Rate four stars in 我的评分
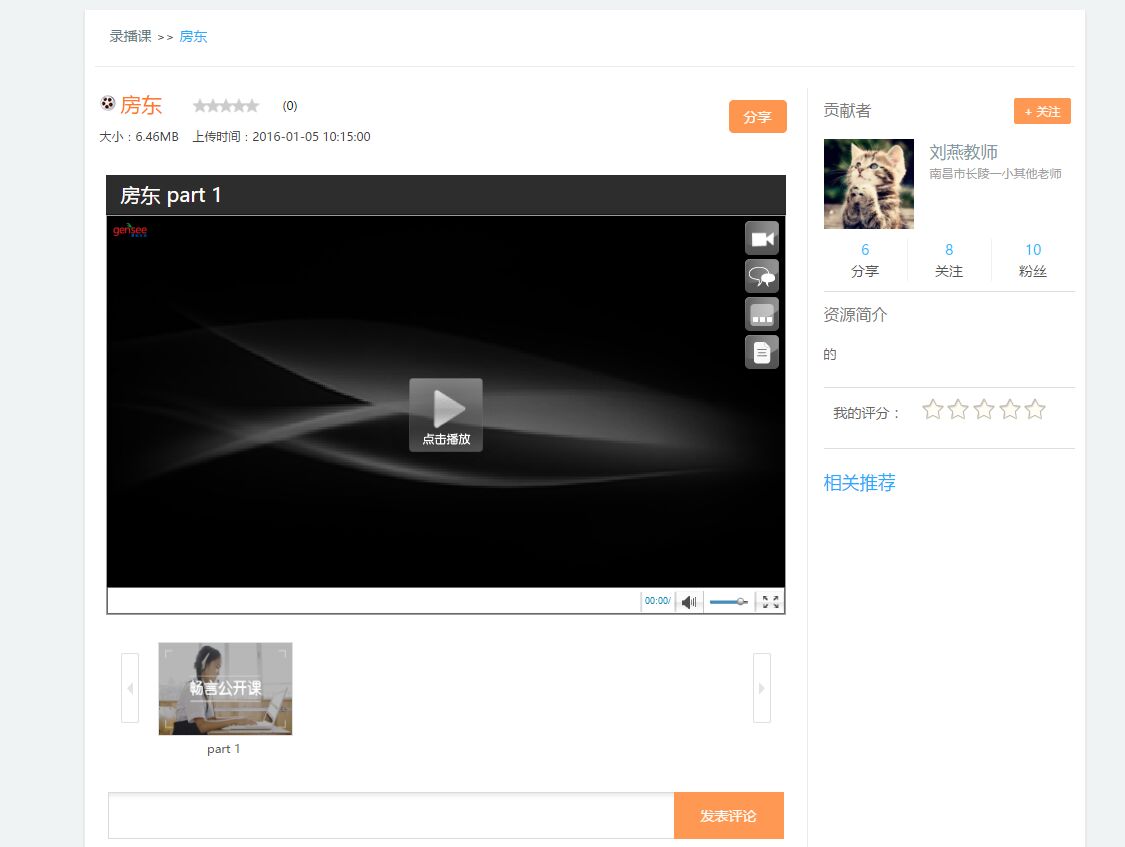Screen dimensions: 1125x847 click(x=1010, y=410)
